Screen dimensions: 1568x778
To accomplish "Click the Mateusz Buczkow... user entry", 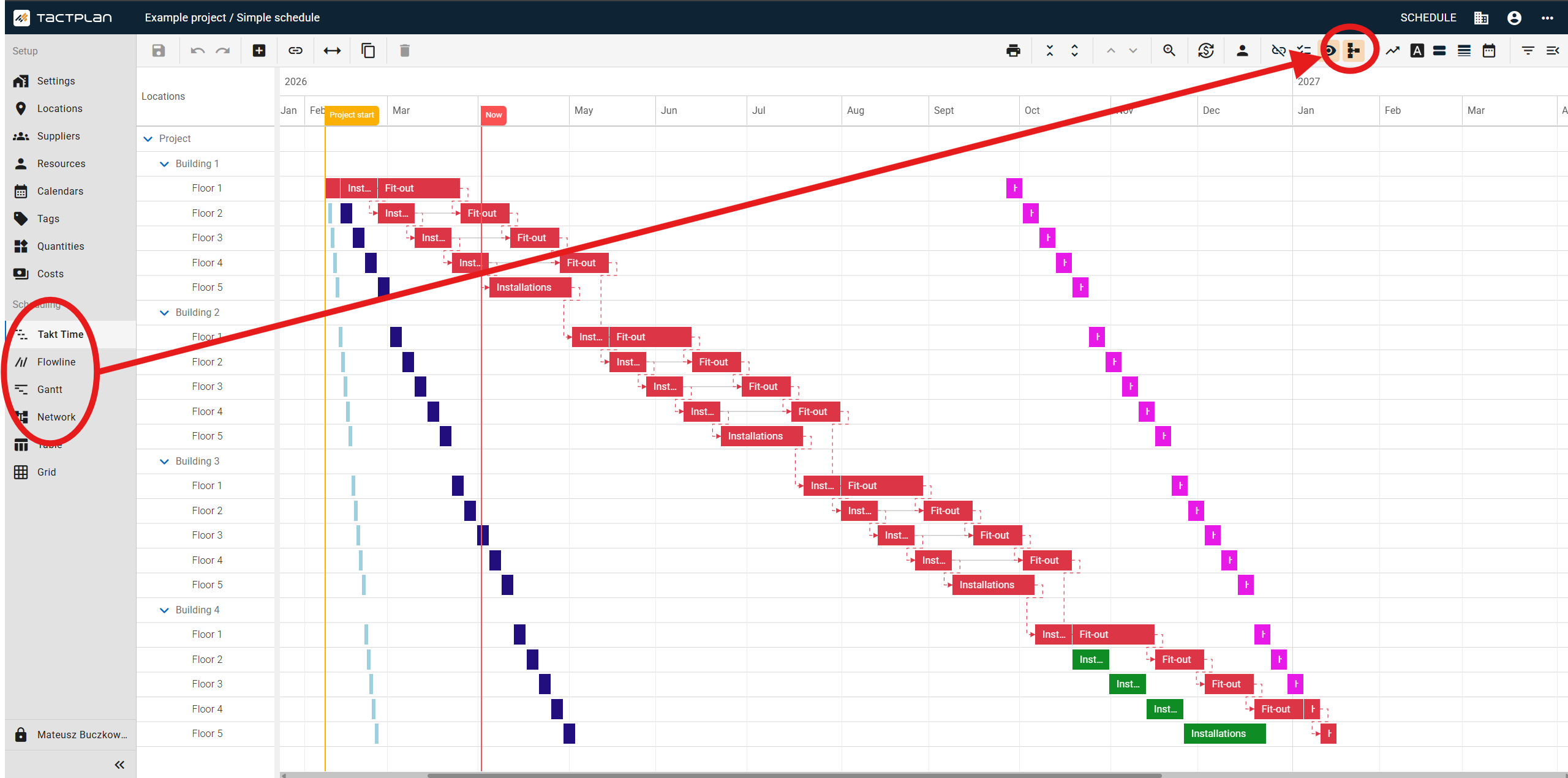I will pyautogui.click(x=70, y=735).
